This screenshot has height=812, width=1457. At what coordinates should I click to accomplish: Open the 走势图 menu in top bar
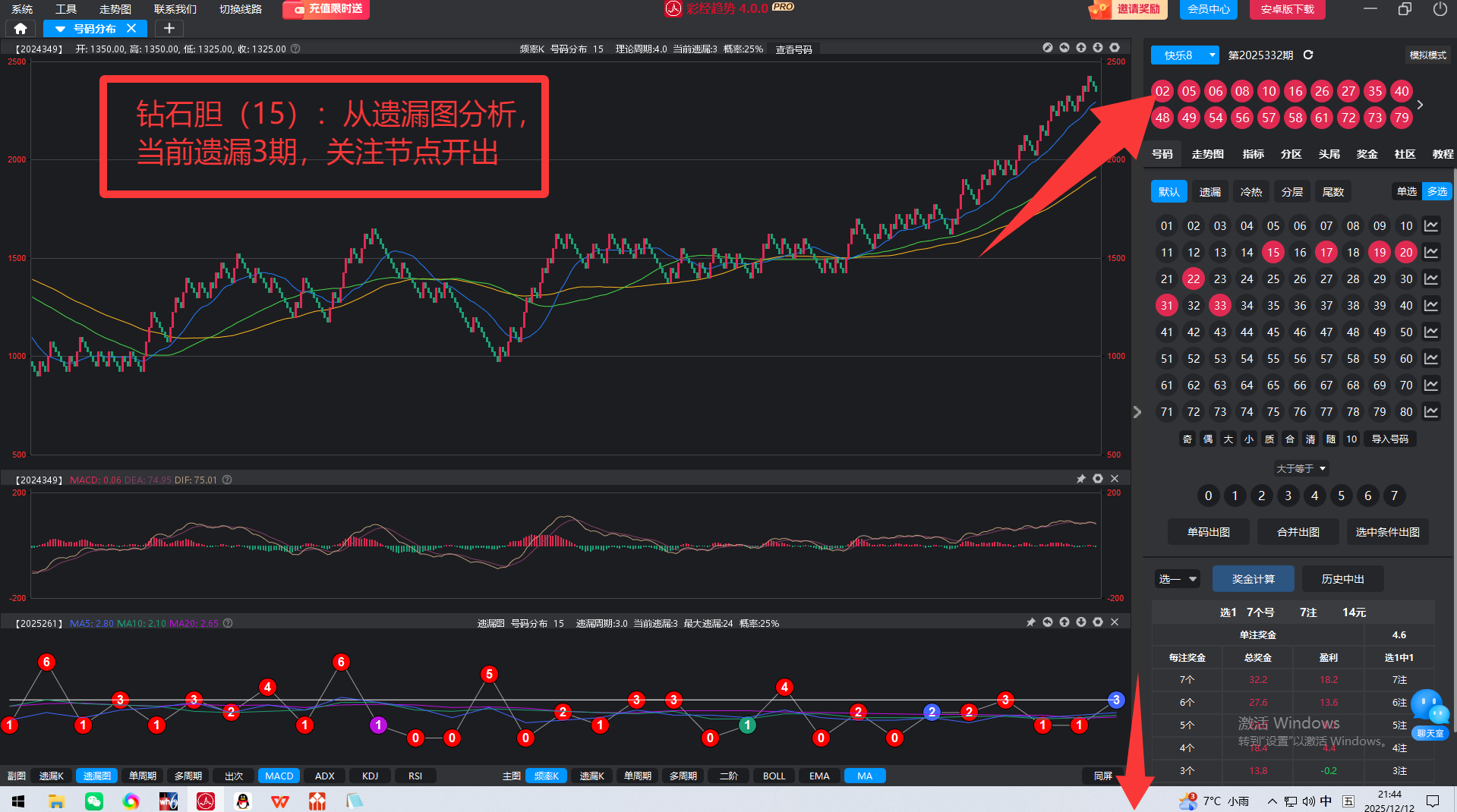coord(115,9)
